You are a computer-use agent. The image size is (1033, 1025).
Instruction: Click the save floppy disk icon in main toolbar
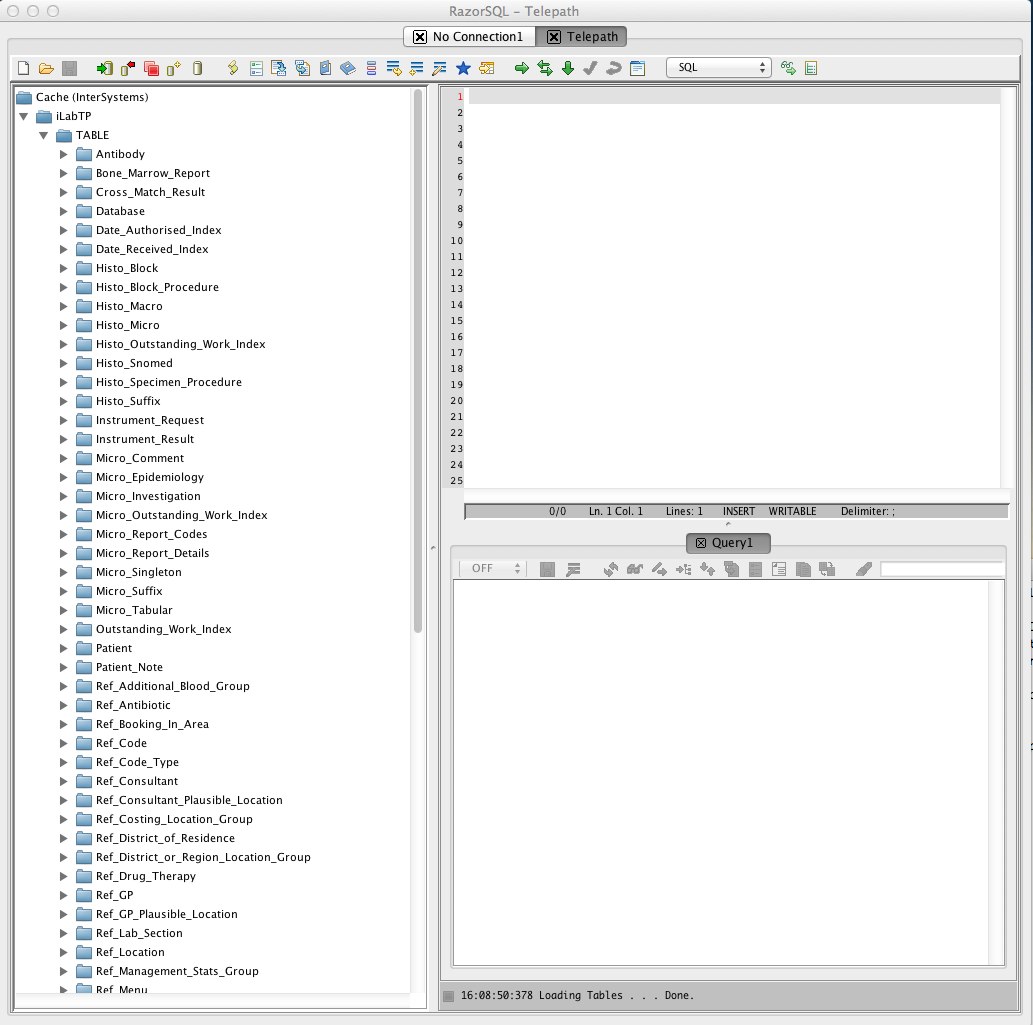click(69, 68)
